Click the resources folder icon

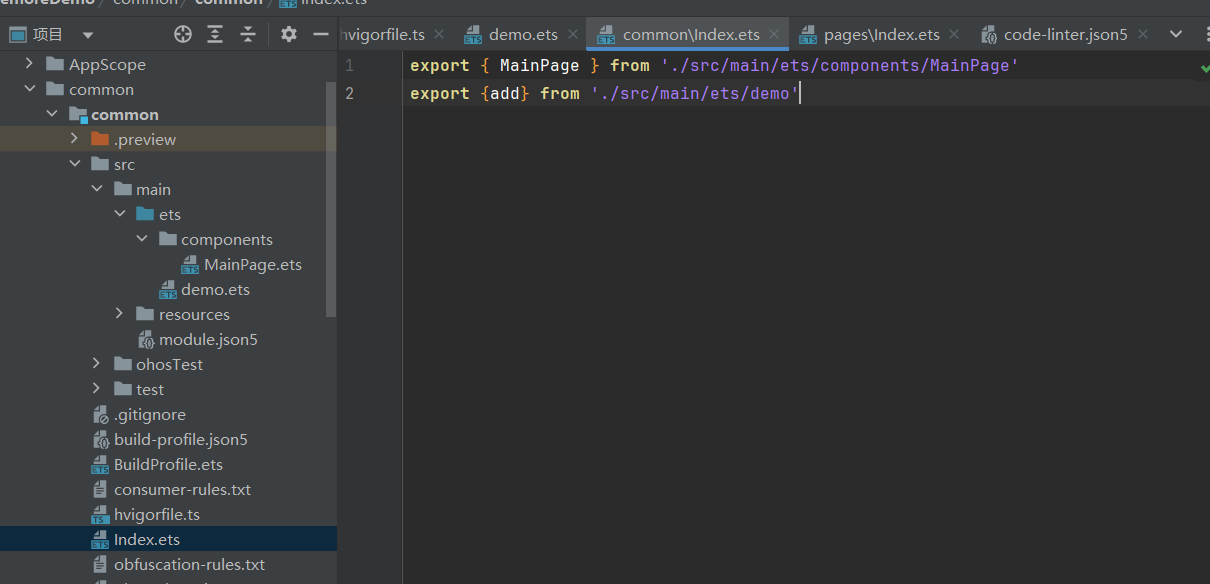[x=145, y=314]
